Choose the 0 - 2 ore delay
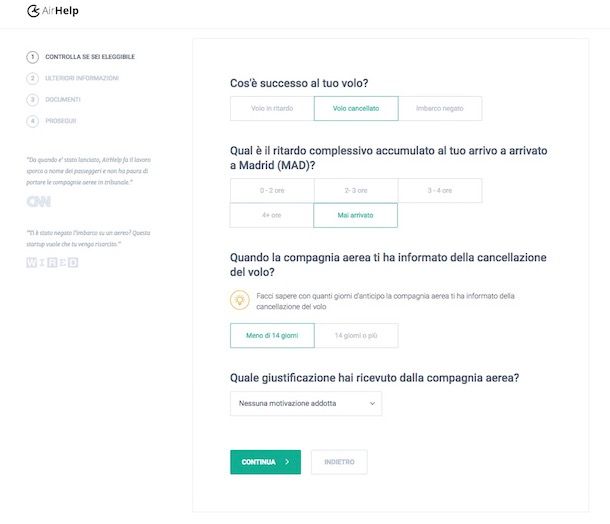The width and height of the screenshot is (610, 524). tap(272, 191)
